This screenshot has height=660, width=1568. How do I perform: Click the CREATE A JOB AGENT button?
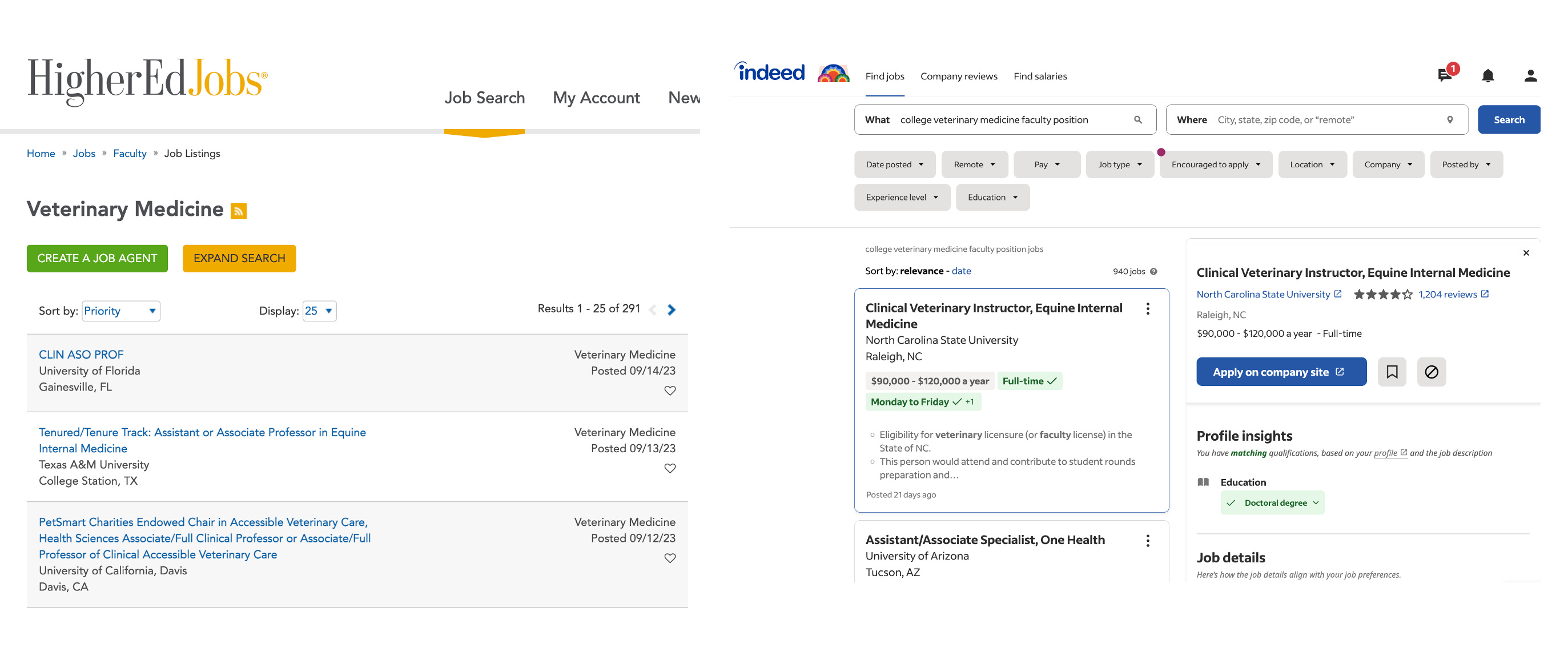pos(97,259)
